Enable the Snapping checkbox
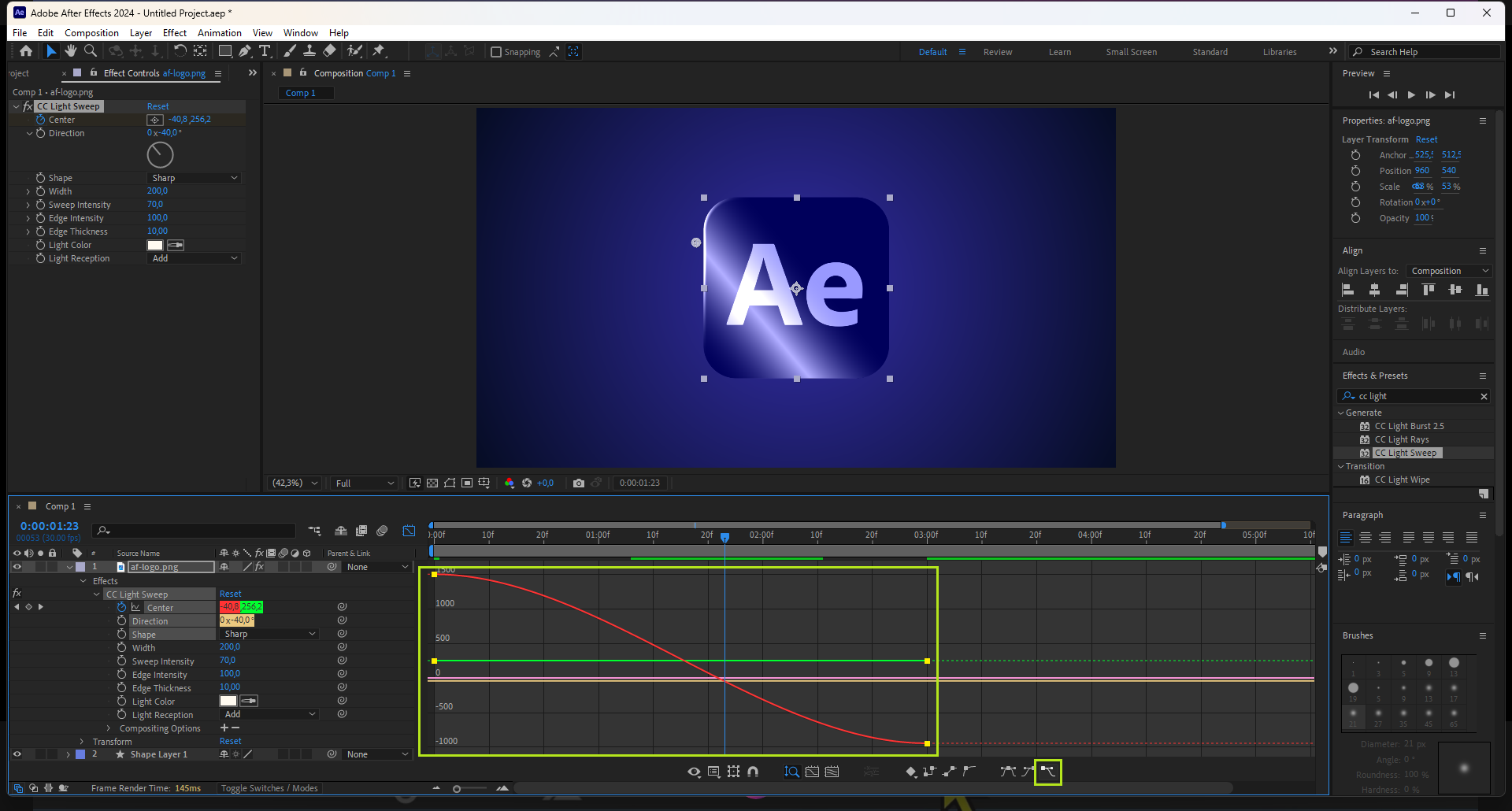Image resolution: width=1512 pixels, height=811 pixels. click(496, 52)
